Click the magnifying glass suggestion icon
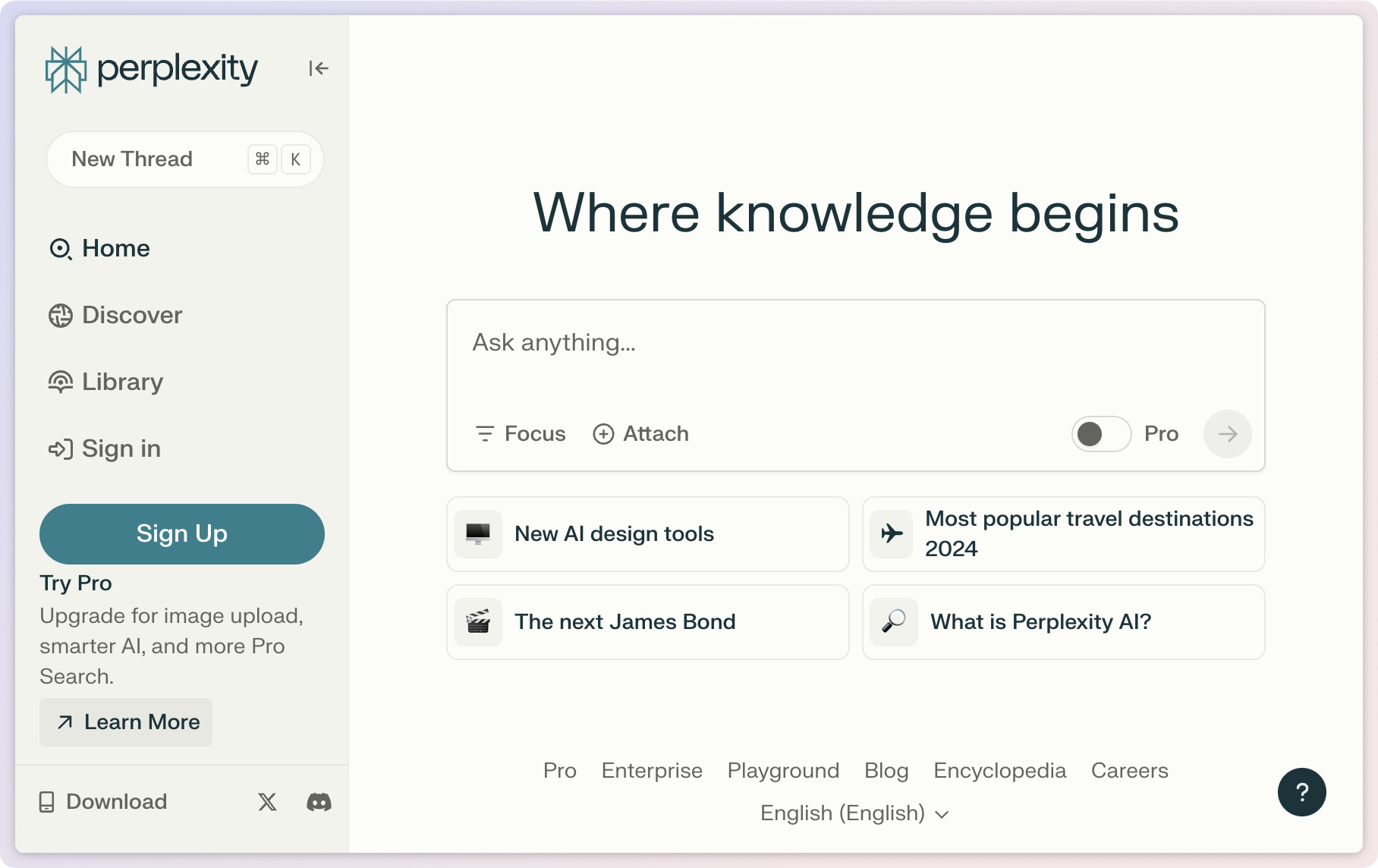Screen dimensions: 1378x868 coord(894,622)
